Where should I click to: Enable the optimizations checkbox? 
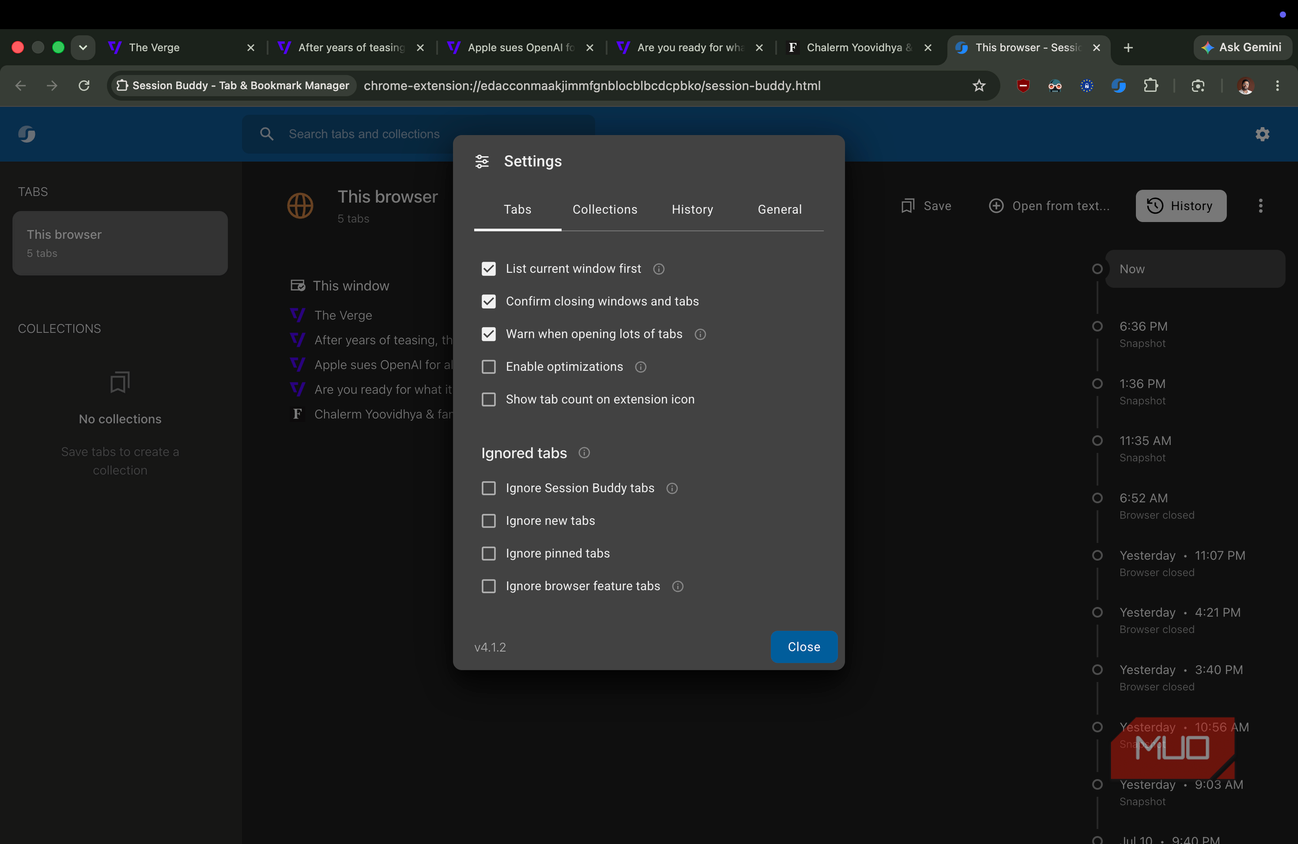pos(489,367)
